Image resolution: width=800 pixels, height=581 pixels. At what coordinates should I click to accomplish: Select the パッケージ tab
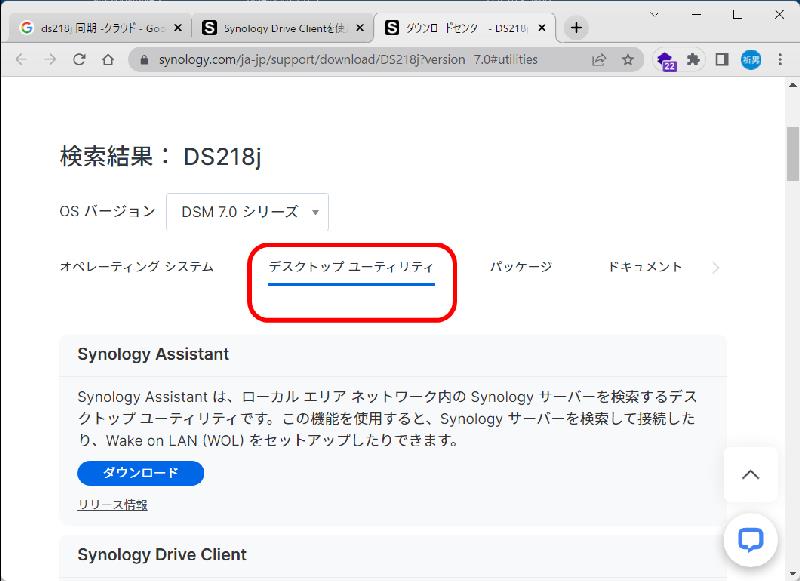[521, 267]
